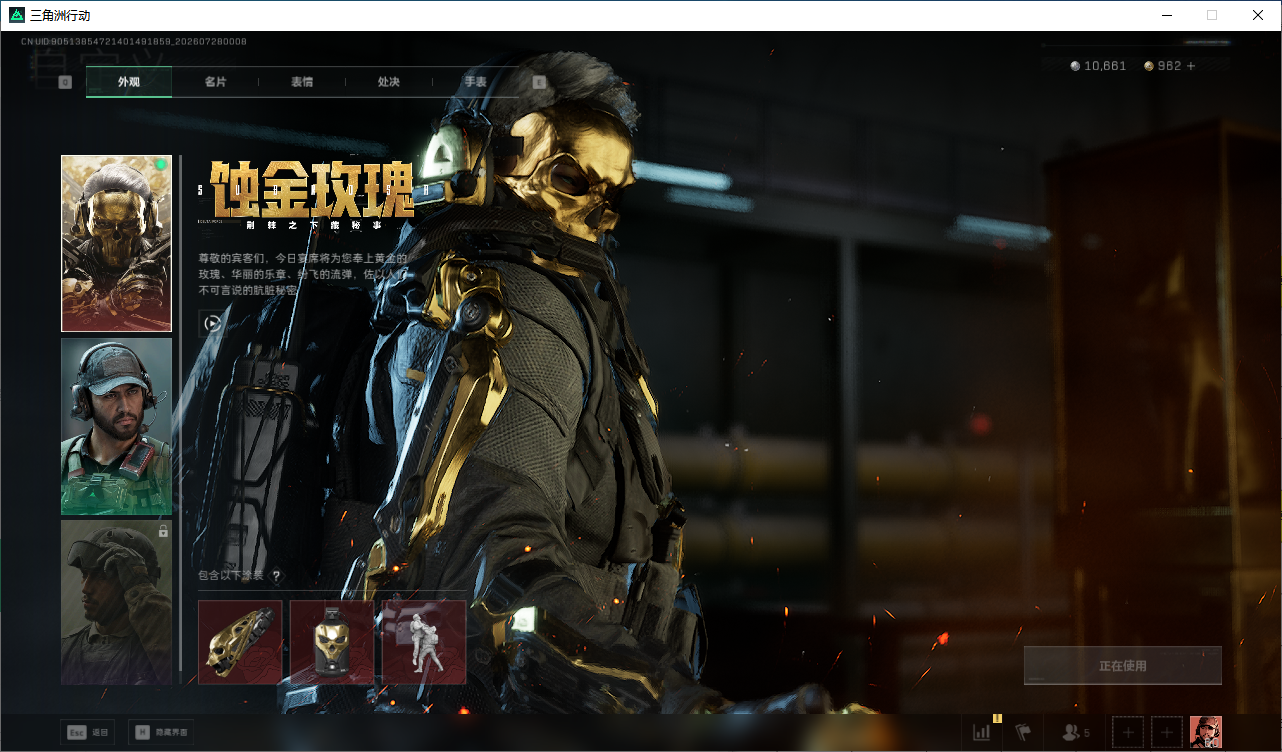The height and width of the screenshot is (752, 1282).
Task: Add premium currency with plus sign
Action: pos(1191,66)
